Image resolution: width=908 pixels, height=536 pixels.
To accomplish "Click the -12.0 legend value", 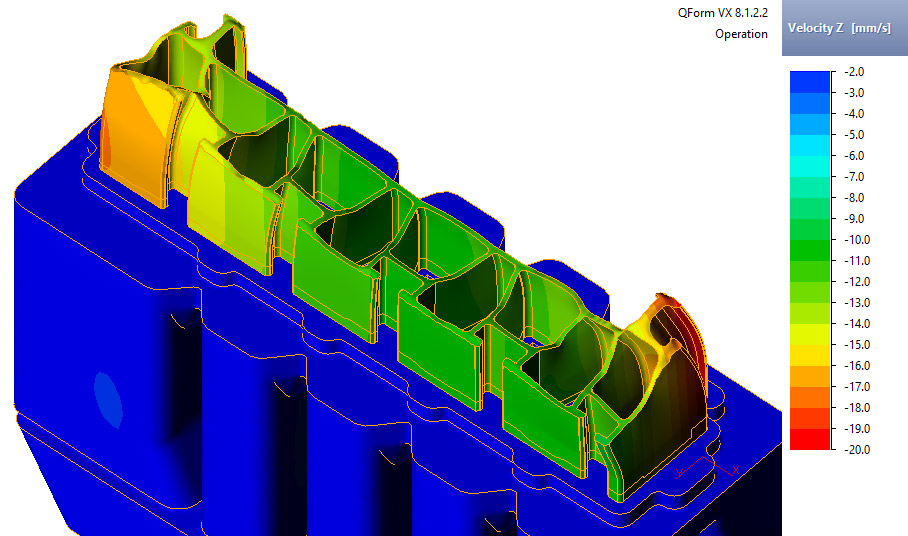I will 857,281.
